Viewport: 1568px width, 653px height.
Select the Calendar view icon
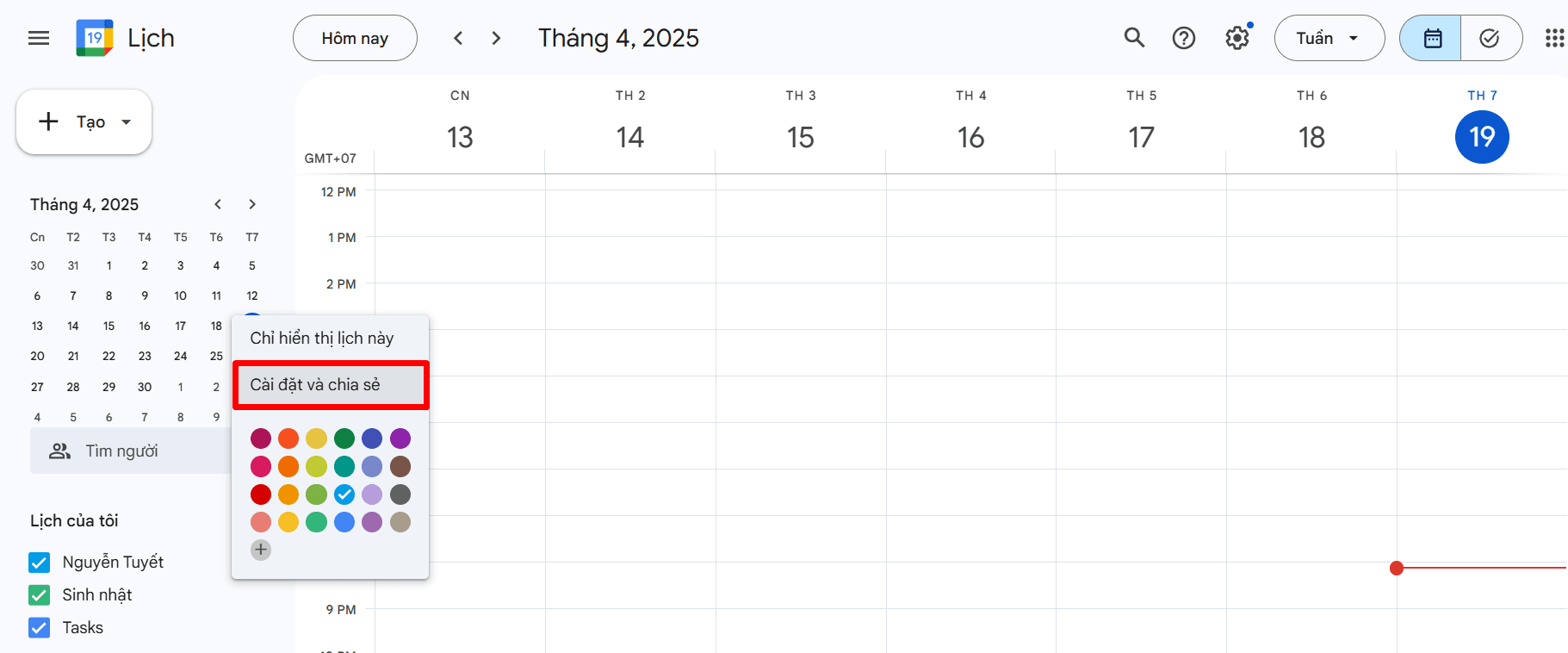(1429, 38)
